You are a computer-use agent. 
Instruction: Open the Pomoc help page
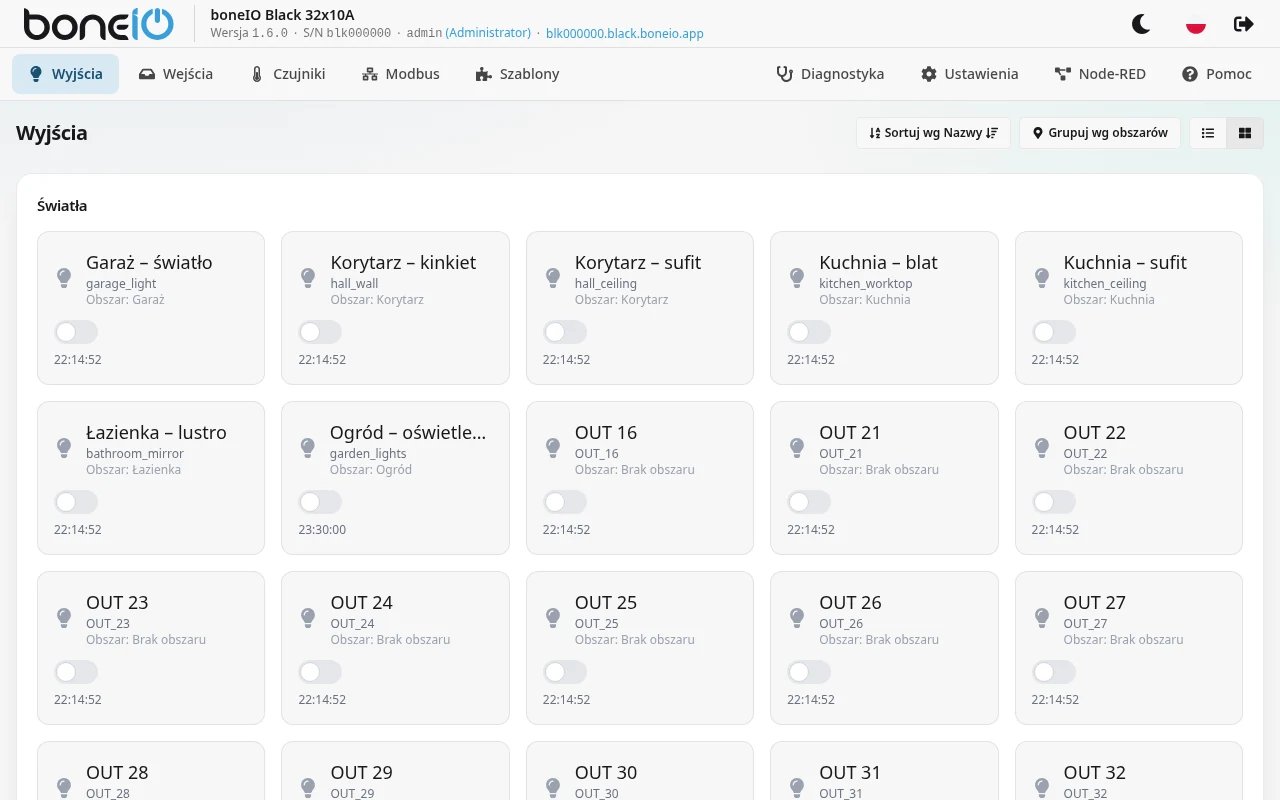(1216, 74)
